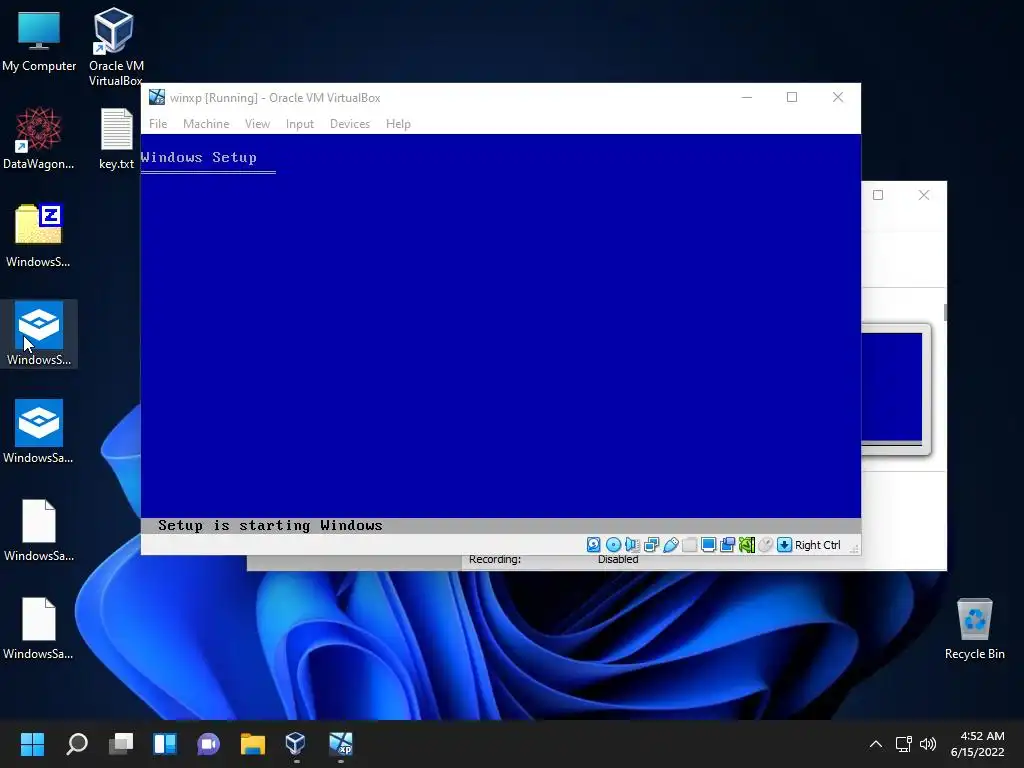Screen dimensions: 1024x768
Task: Open the Input menu
Action: pyautogui.click(x=300, y=124)
